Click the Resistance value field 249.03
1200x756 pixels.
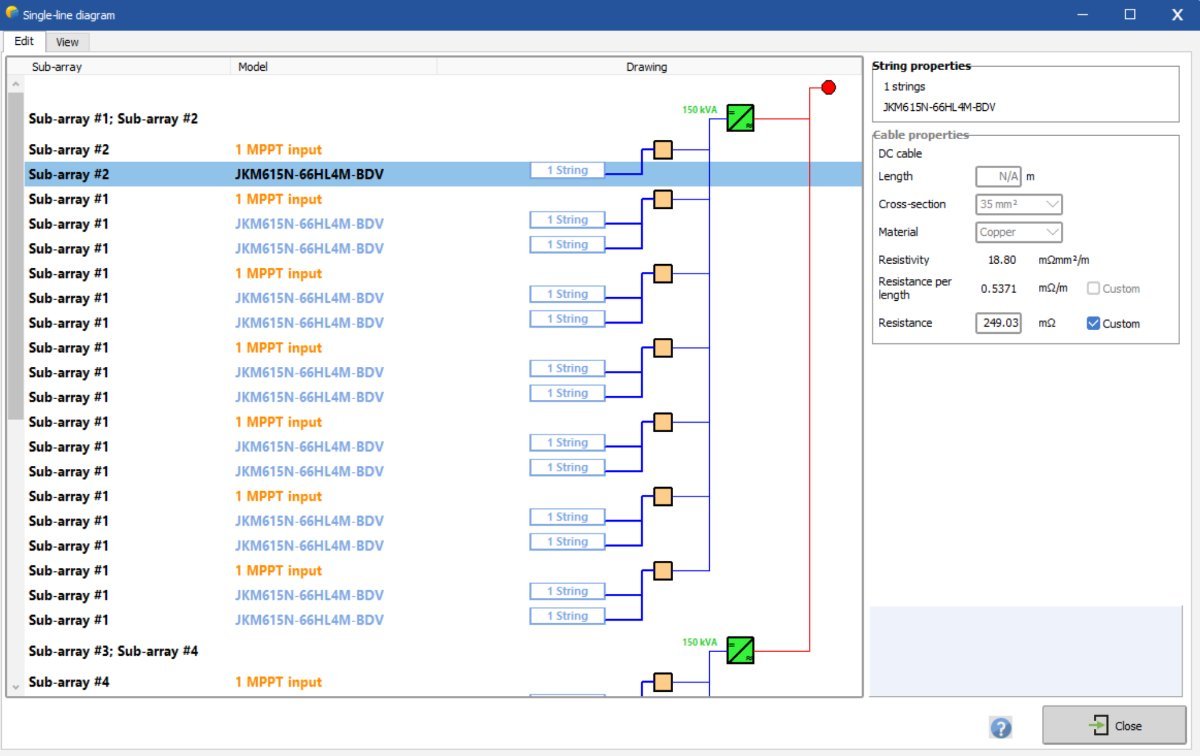tap(998, 324)
